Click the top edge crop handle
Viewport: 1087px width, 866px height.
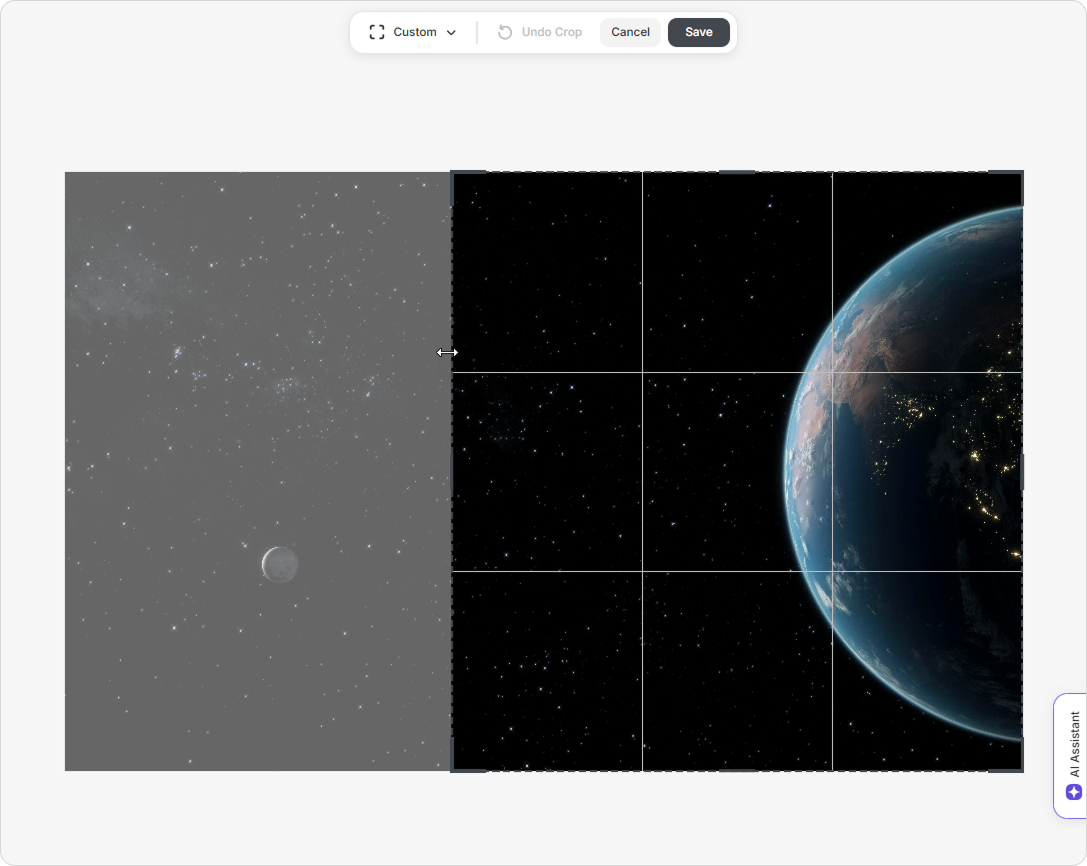pos(737,172)
